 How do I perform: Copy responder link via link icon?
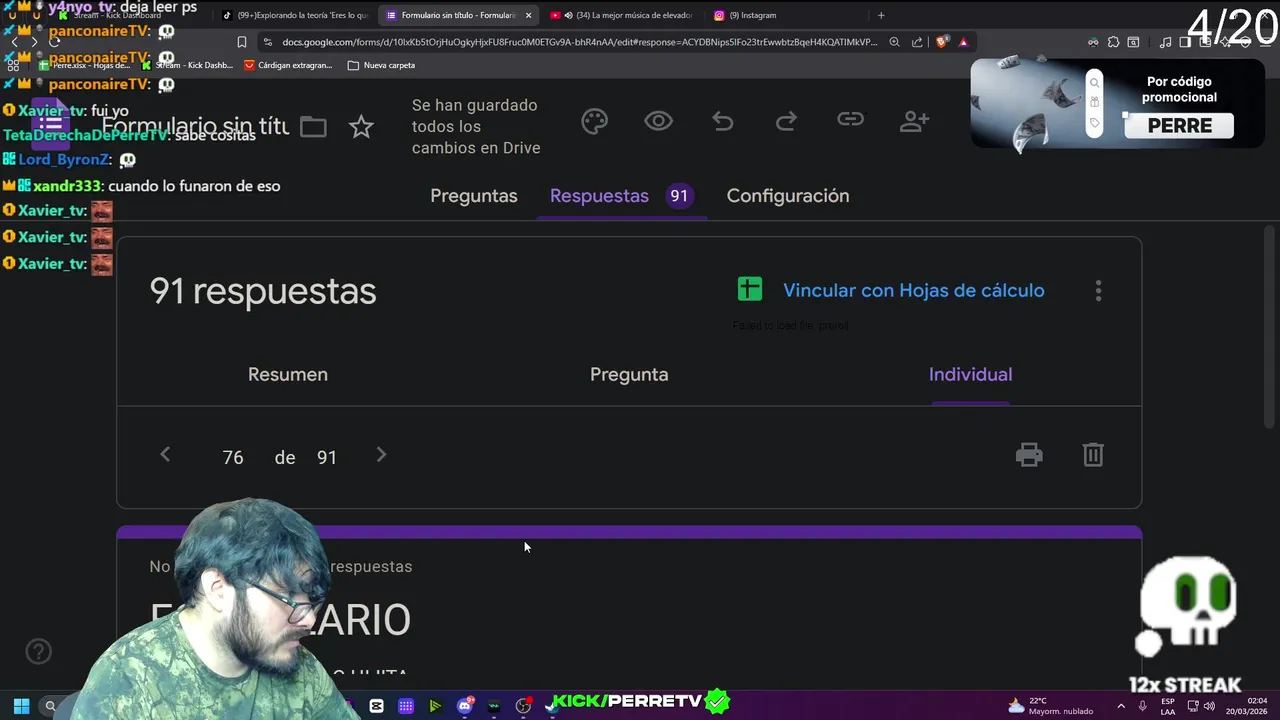[850, 121]
